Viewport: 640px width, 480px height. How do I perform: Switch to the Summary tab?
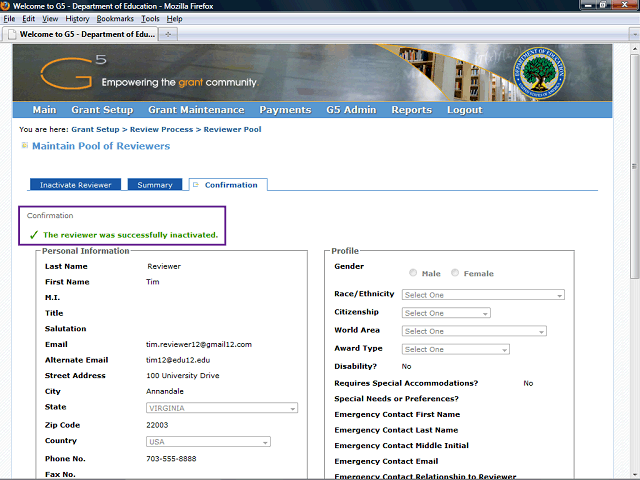(155, 185)
